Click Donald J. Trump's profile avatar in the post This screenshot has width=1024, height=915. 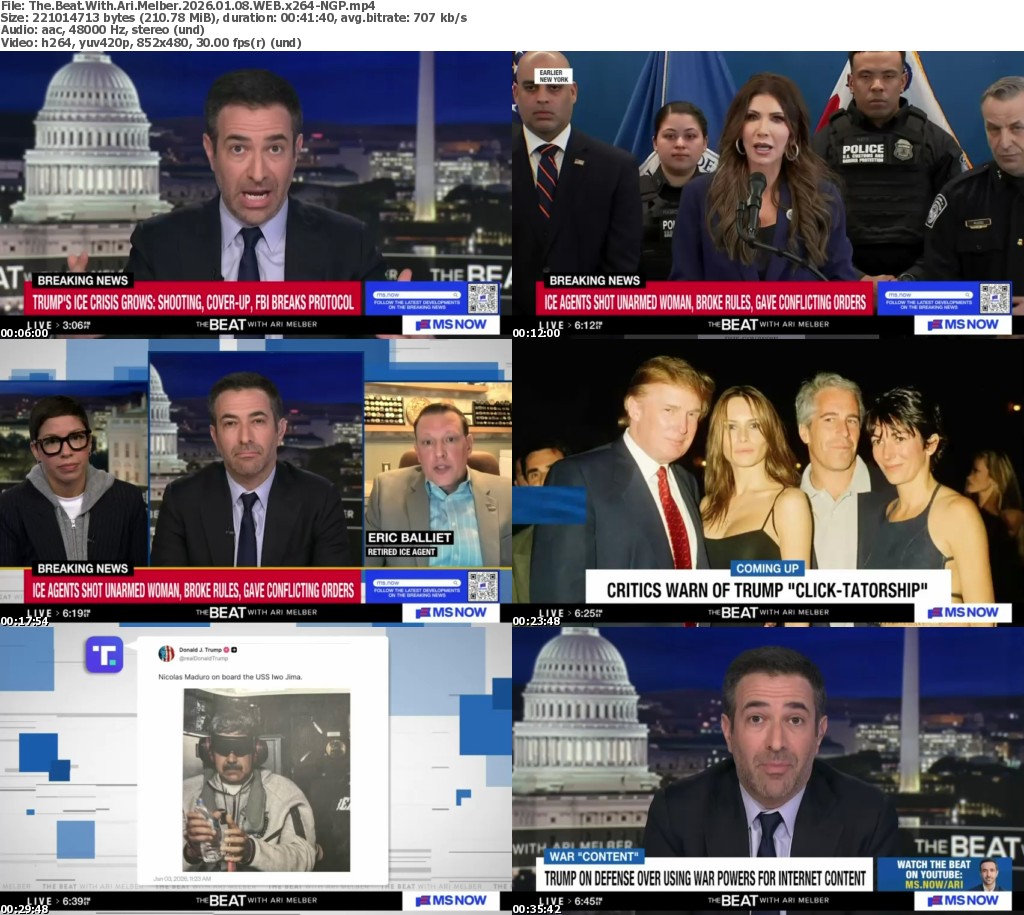tap(166, 653)
